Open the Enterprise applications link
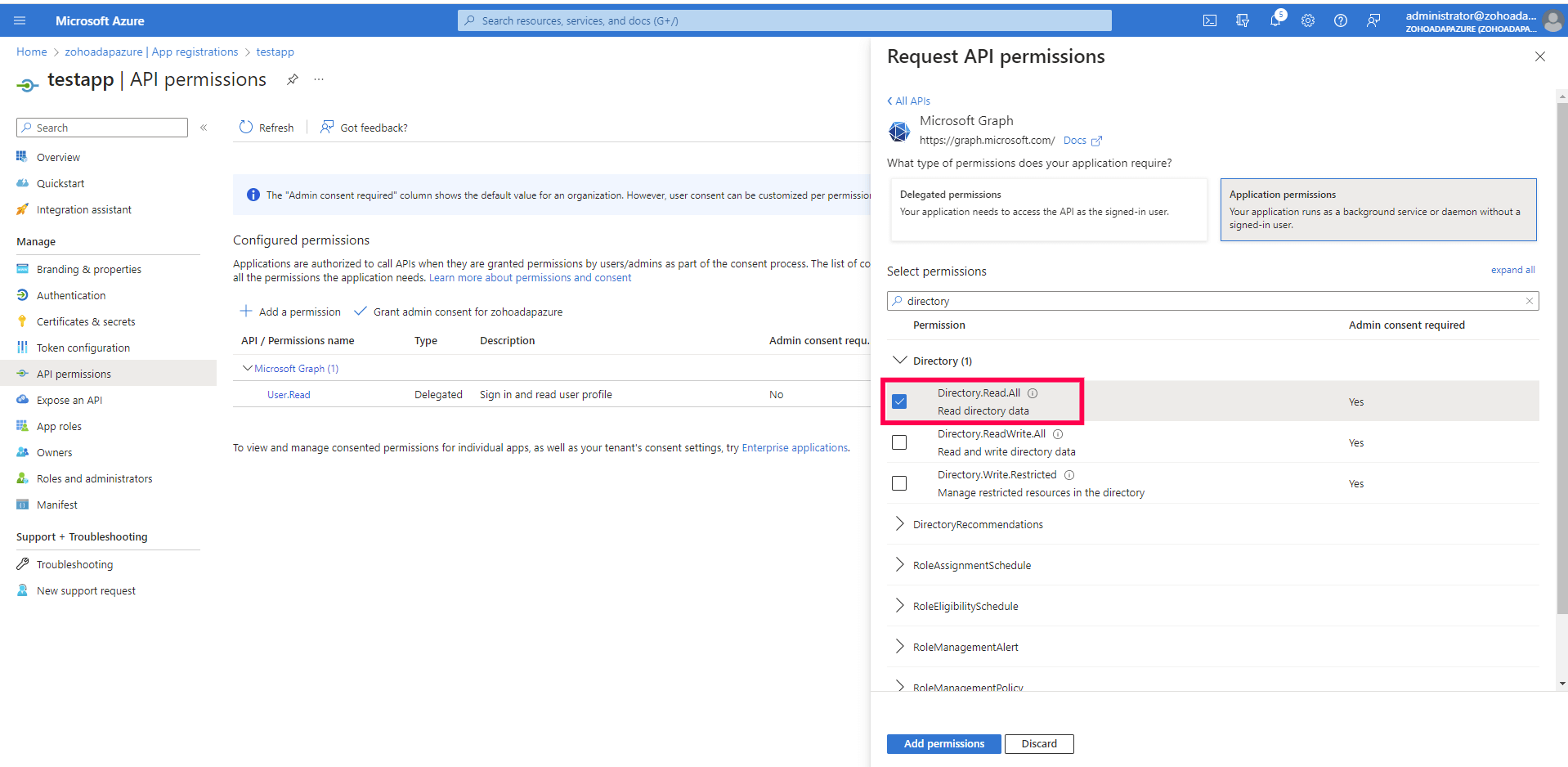Screen dimensions: 1568x767 (x=794, y=447)
